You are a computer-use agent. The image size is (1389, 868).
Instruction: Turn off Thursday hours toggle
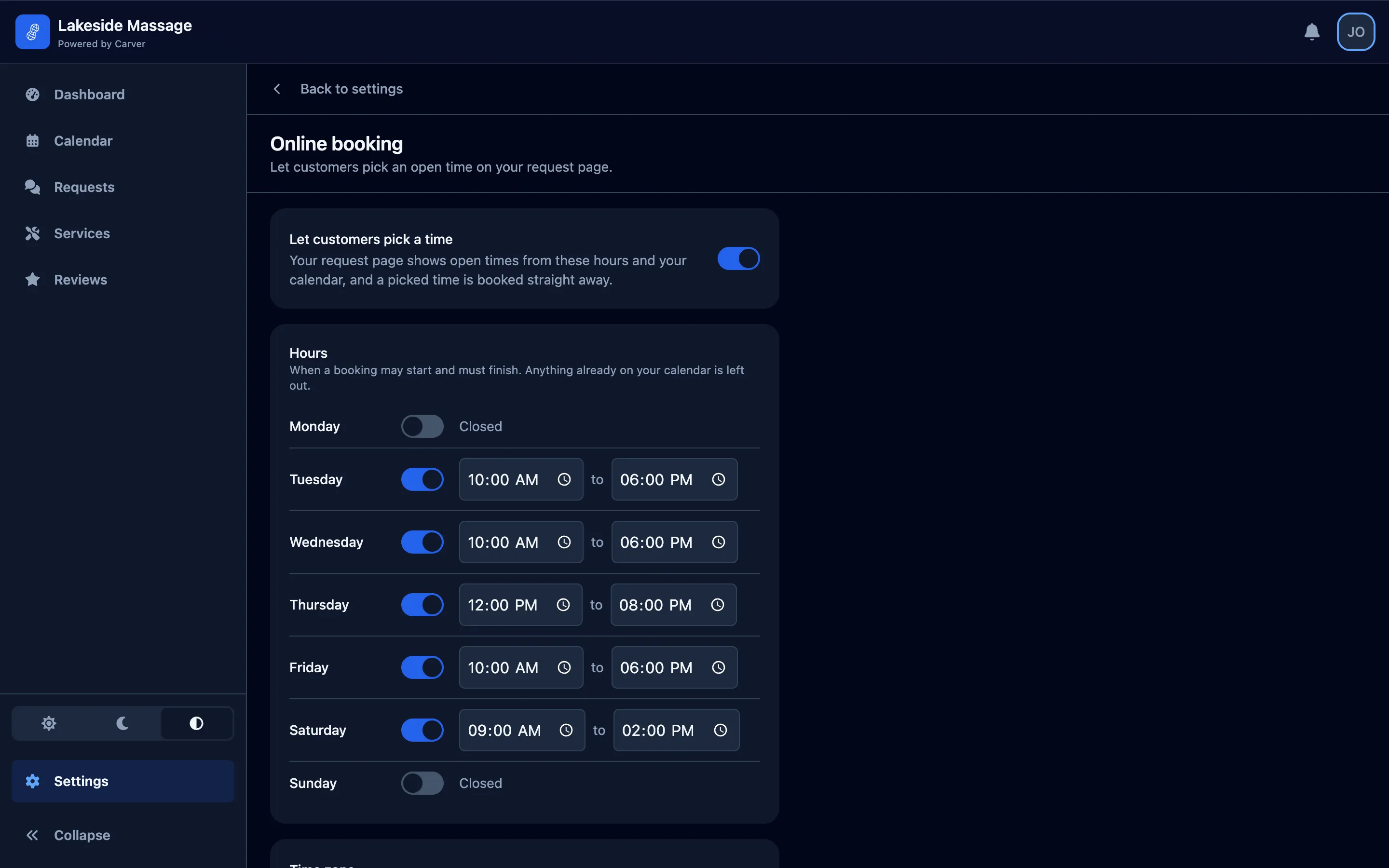point(422,605)
